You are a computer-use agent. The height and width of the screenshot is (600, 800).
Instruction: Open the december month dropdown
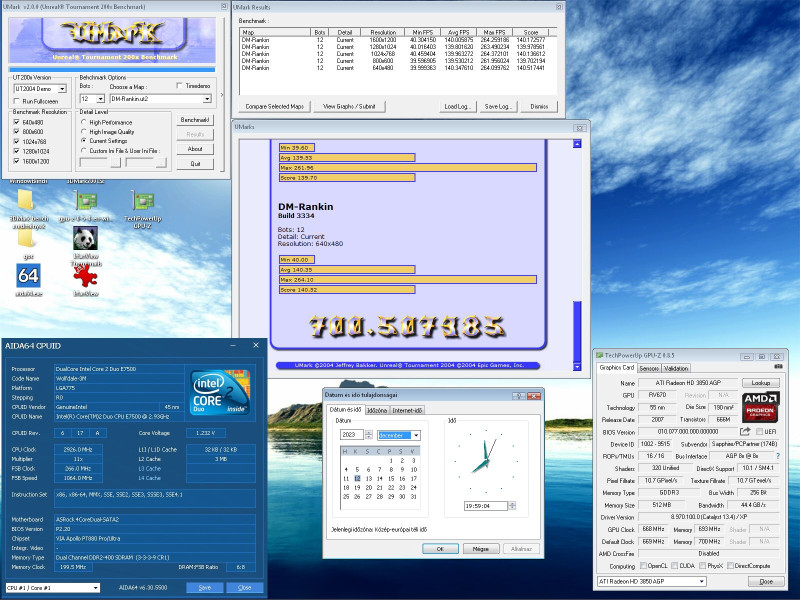pos(416,435)
